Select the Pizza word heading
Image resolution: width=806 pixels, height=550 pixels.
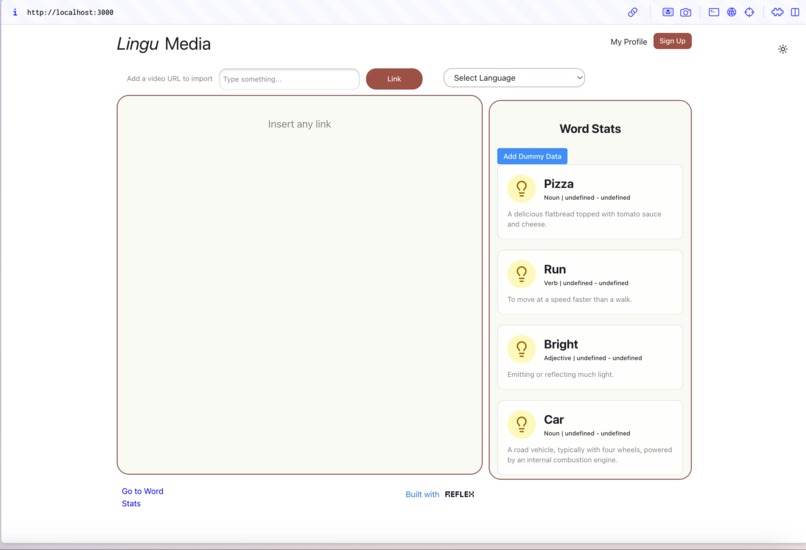tap(559, 184)
